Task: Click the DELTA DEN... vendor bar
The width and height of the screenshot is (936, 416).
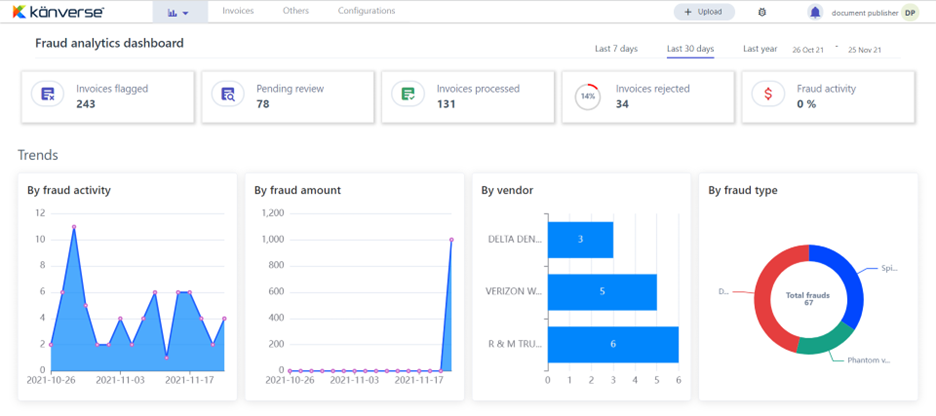Action: point(580,240)
